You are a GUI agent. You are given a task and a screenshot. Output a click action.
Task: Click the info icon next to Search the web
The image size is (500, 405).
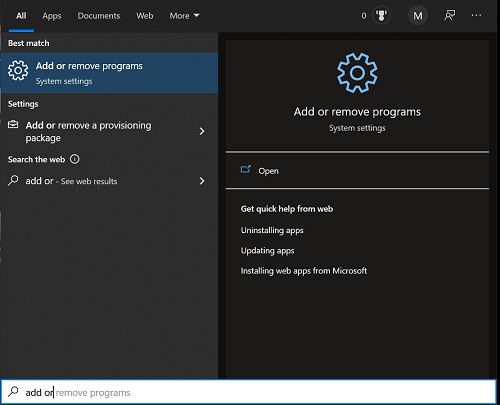75,159
